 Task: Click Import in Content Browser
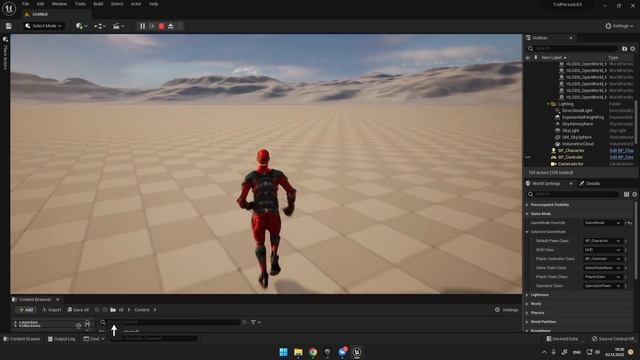point(51,310)
